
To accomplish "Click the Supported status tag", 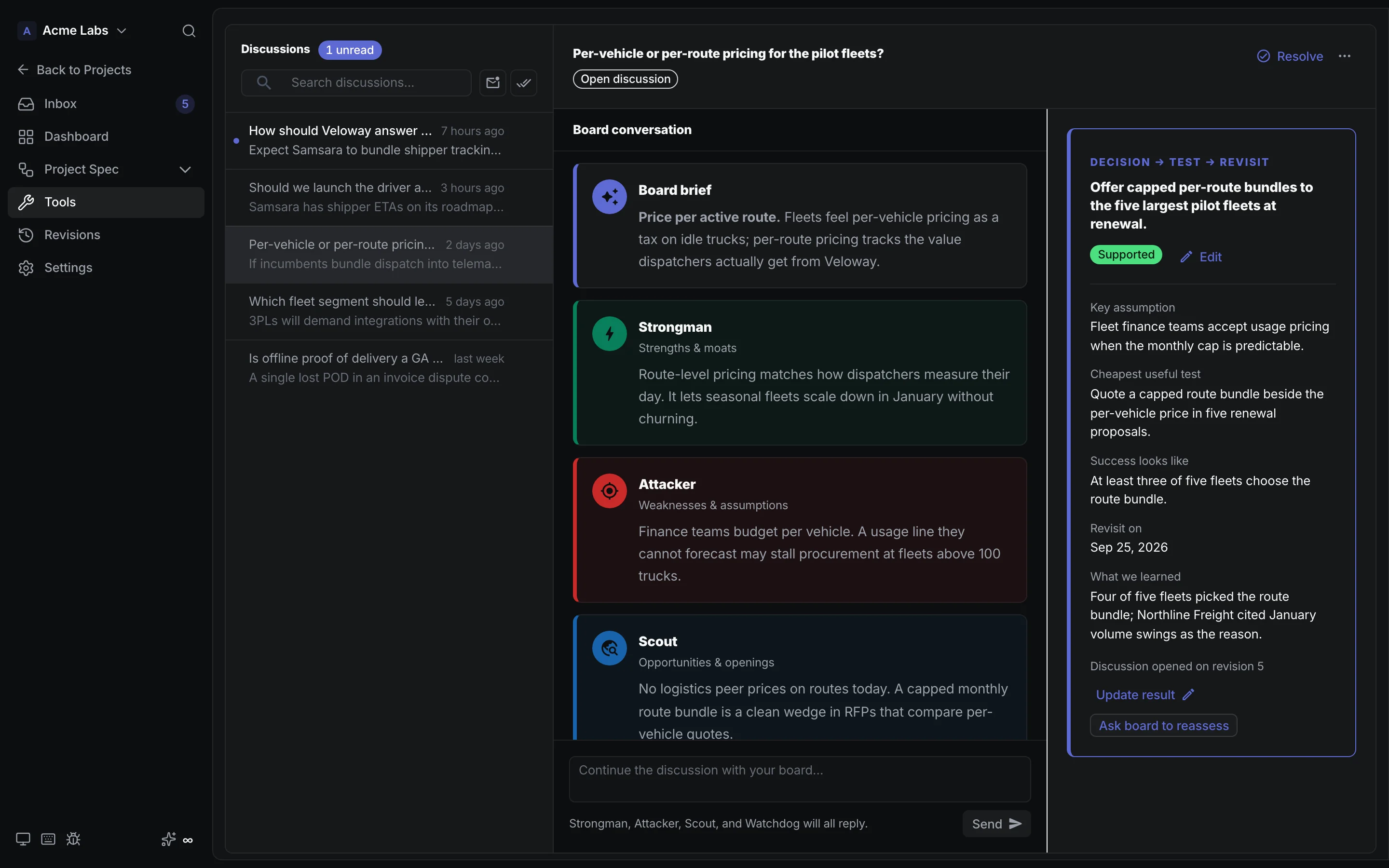I will pos(1126,254).
